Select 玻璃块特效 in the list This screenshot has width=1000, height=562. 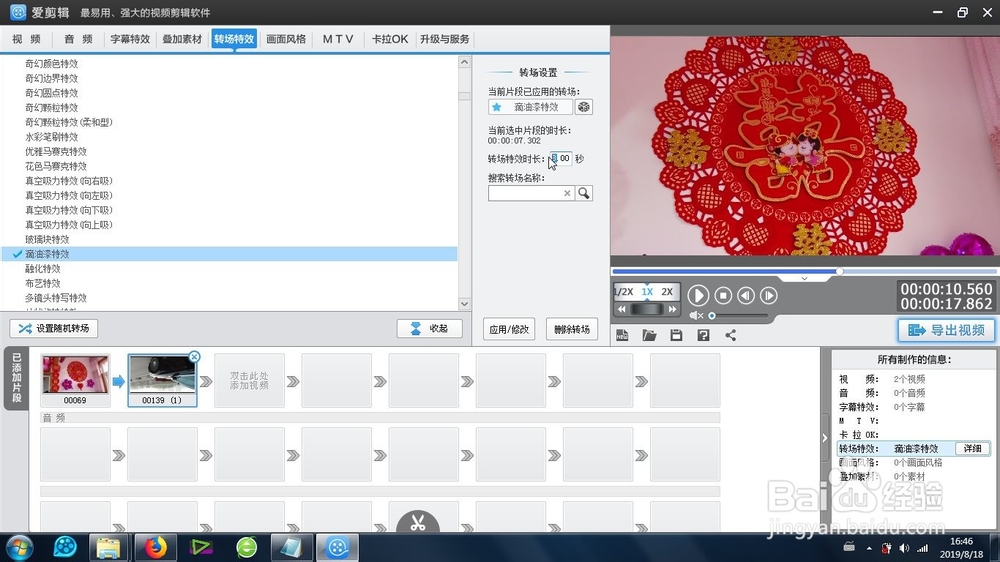(x=47, y=240)
